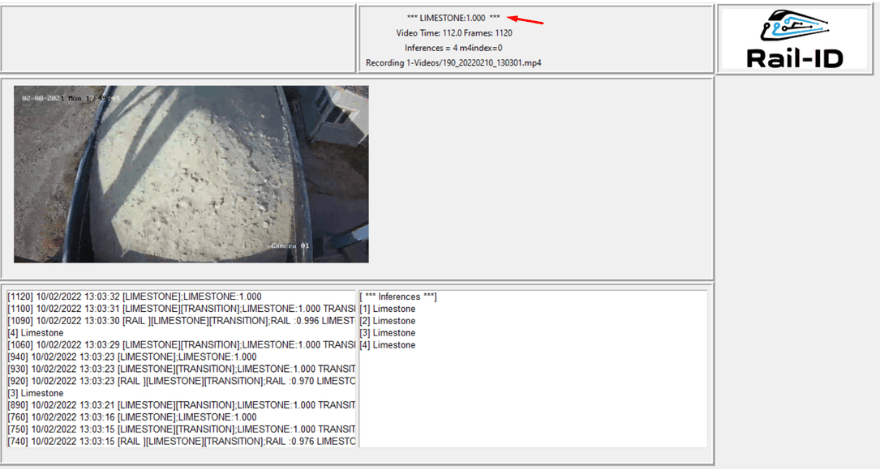The width and height of the screenshot is (880, 469).
Task: Select the [1100] log entry at 13:03:31
Action: 180,309
